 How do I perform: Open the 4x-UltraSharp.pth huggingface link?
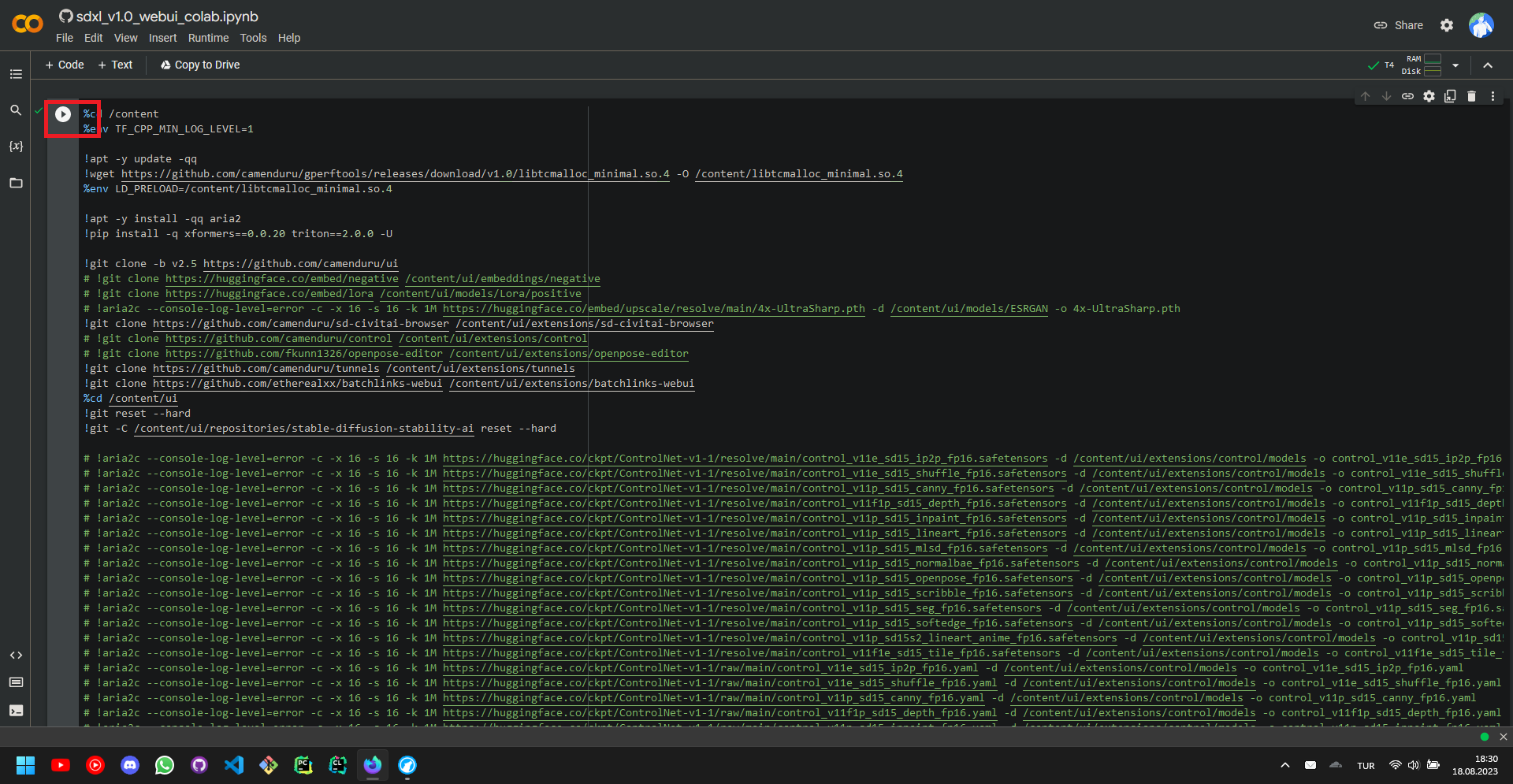click(654, 309)
